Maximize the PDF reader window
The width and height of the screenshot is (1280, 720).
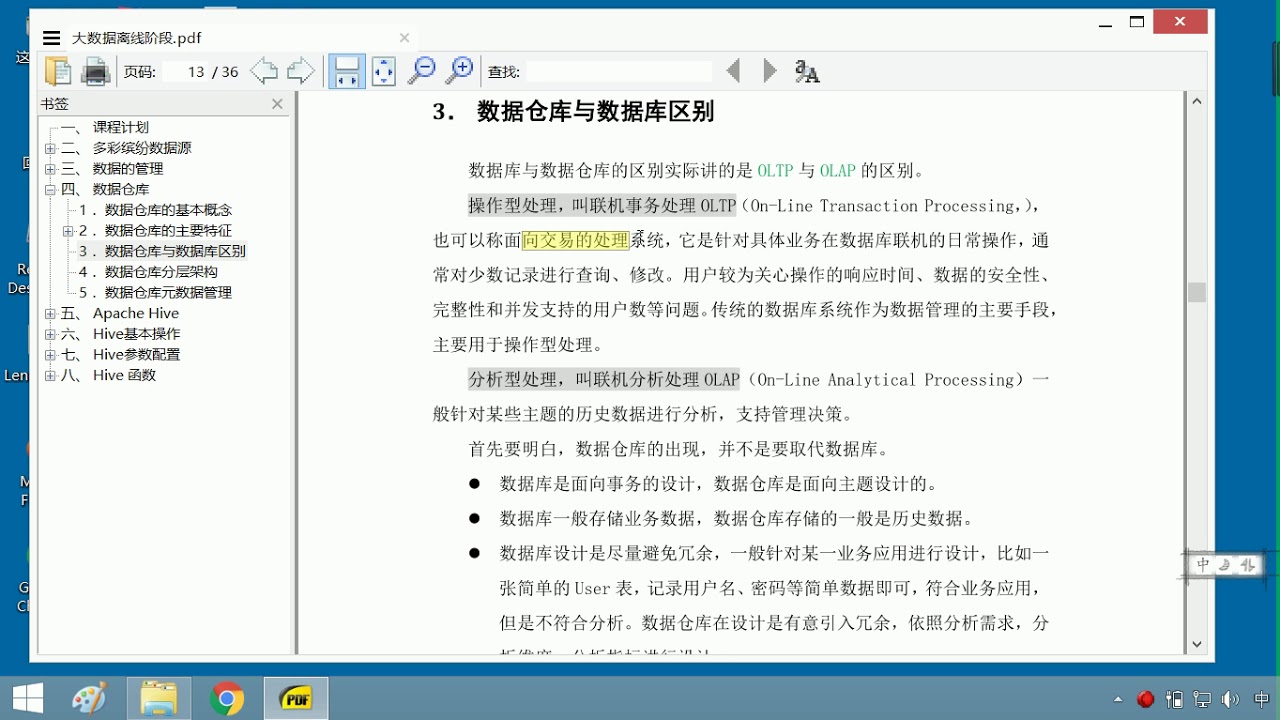point(1136,22)
